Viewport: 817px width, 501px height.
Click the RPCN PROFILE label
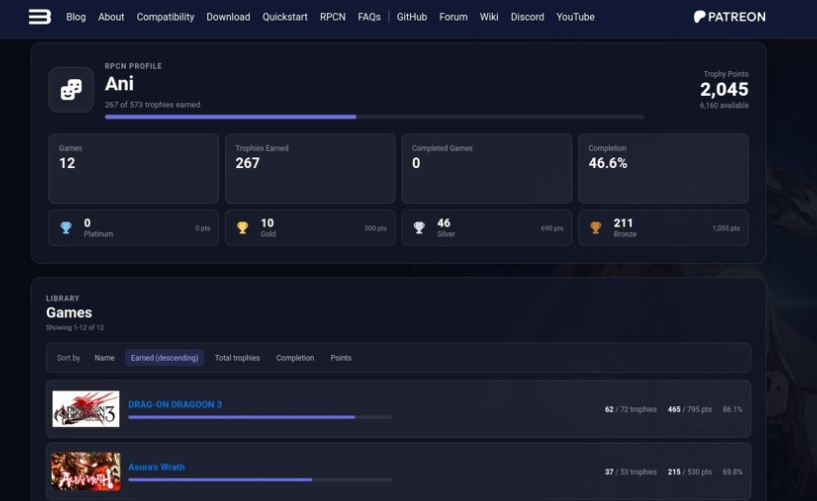(x=133, y=66)
